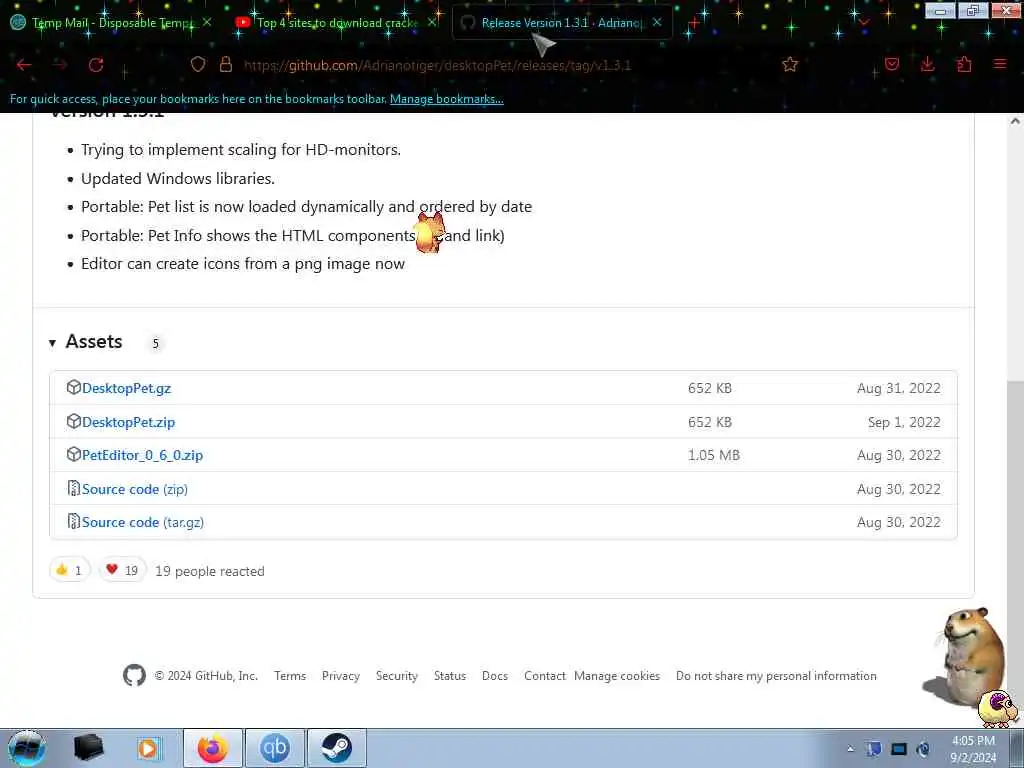Click the package icon beside DesktopPet.gz
This screenshot has height=768, width=1024.
pyautogui.click(x=74, y=387)
